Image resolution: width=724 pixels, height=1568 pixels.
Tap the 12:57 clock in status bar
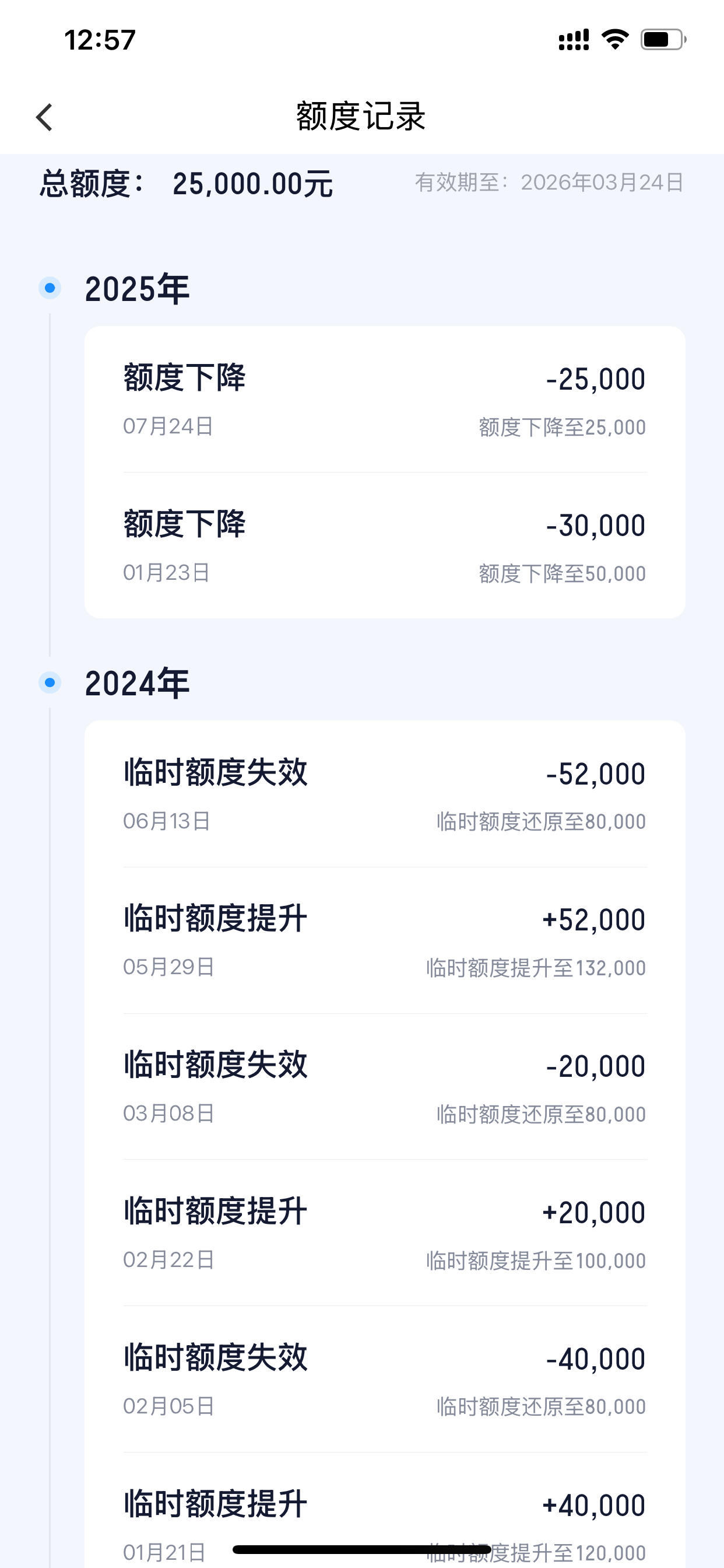click(x=100, y=40)
